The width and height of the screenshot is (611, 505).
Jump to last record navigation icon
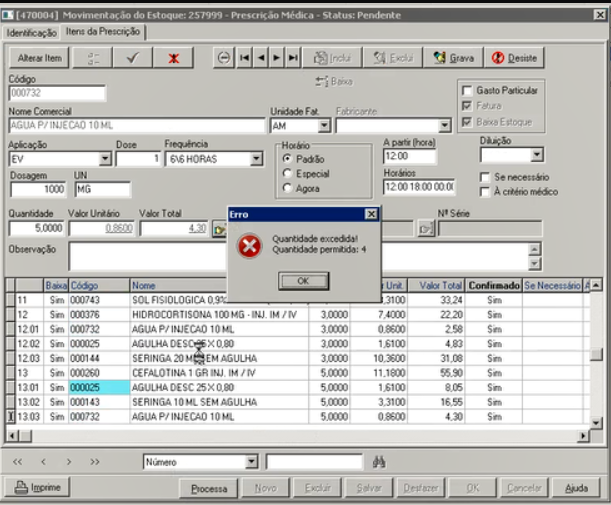tap(293, 58)
